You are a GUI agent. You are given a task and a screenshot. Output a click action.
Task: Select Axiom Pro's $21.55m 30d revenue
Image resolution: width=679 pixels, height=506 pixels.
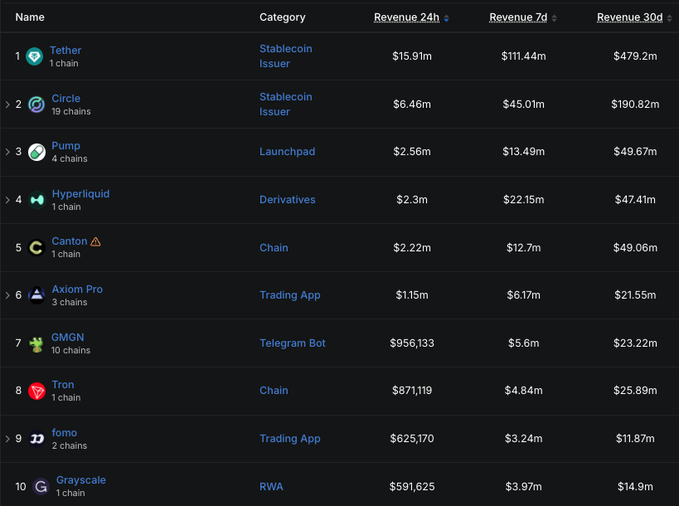pyautogui.click(x=635, y=295)
